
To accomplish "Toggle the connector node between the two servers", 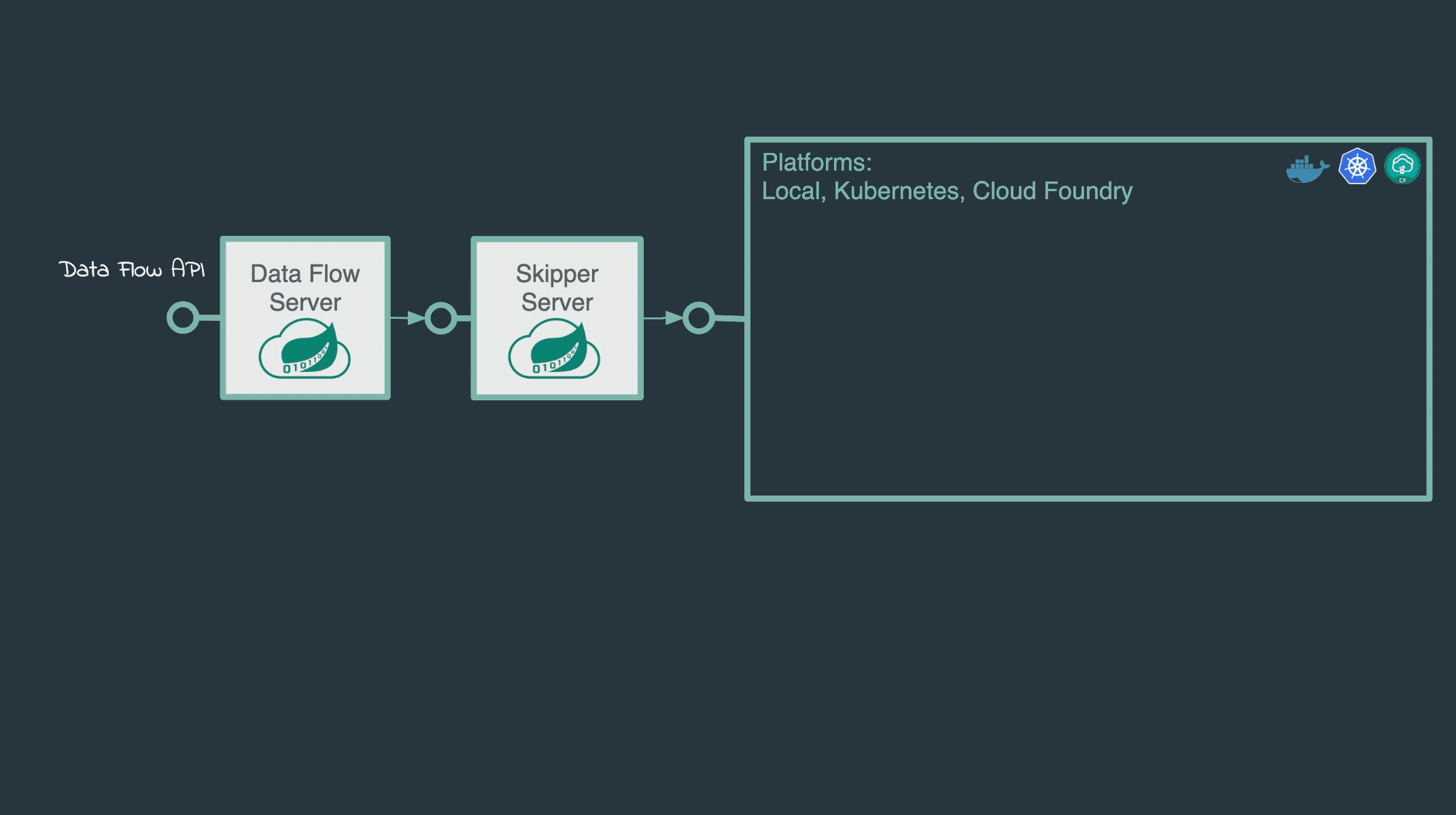I will pyautogui.click(x=440, y=317).
